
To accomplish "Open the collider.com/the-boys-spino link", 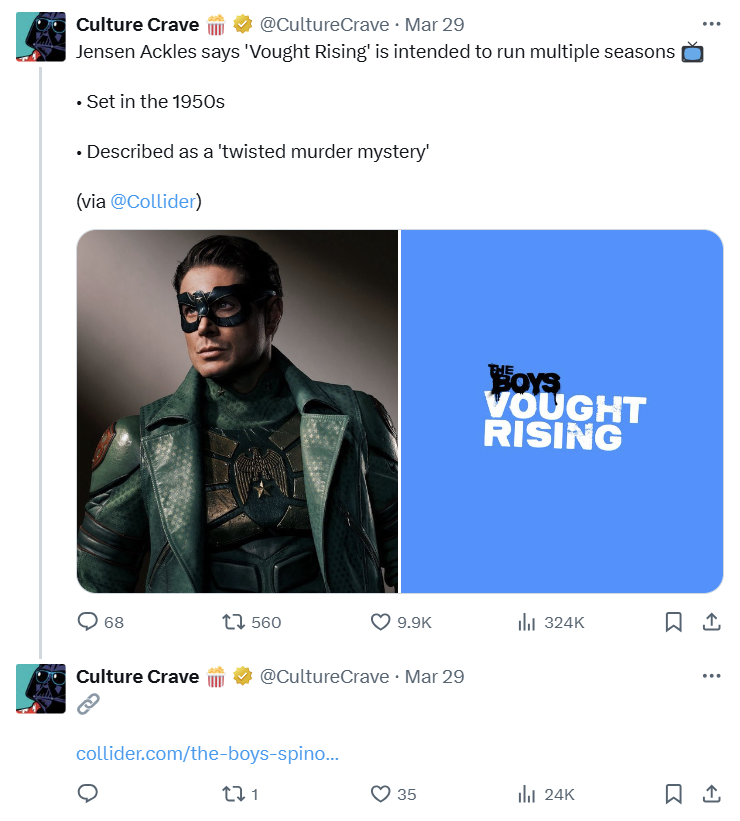I will (x=207, y=753).
